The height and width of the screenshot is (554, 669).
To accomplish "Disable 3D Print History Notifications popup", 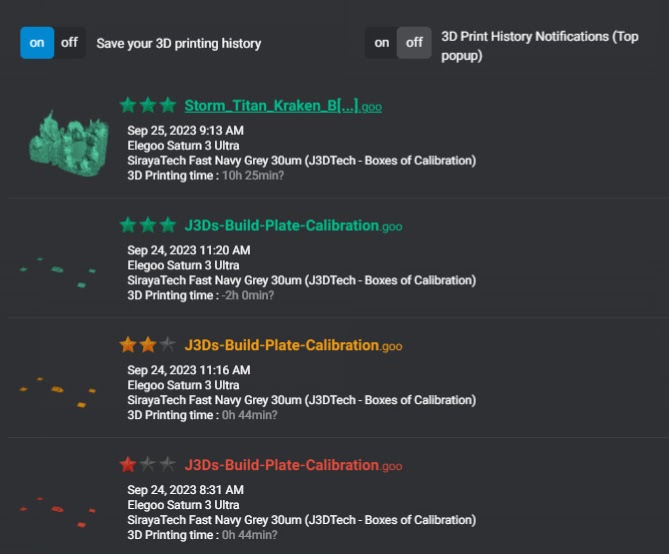I will tap(414, 43).
